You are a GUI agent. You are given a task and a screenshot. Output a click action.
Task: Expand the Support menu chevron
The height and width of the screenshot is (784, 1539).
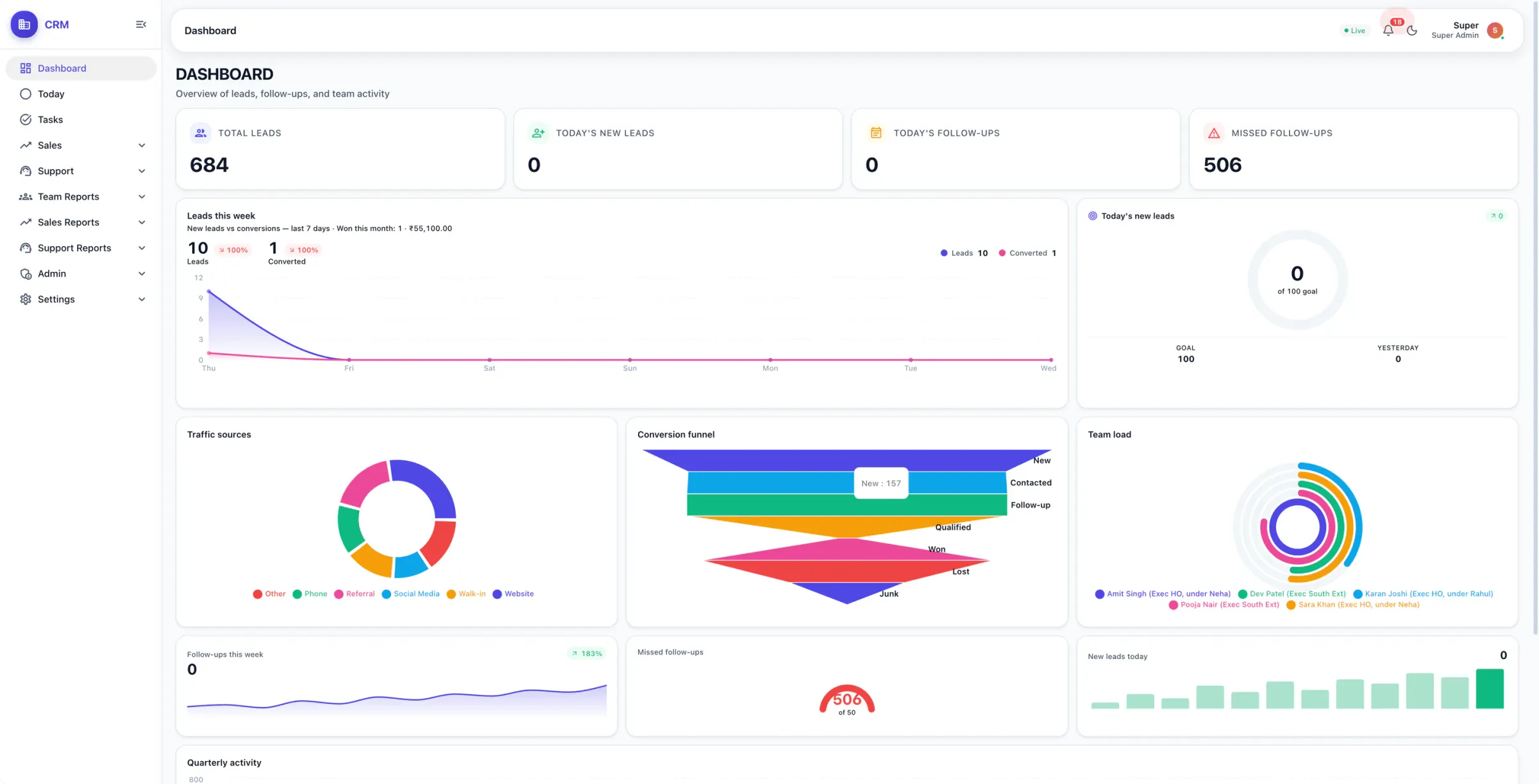142,171
